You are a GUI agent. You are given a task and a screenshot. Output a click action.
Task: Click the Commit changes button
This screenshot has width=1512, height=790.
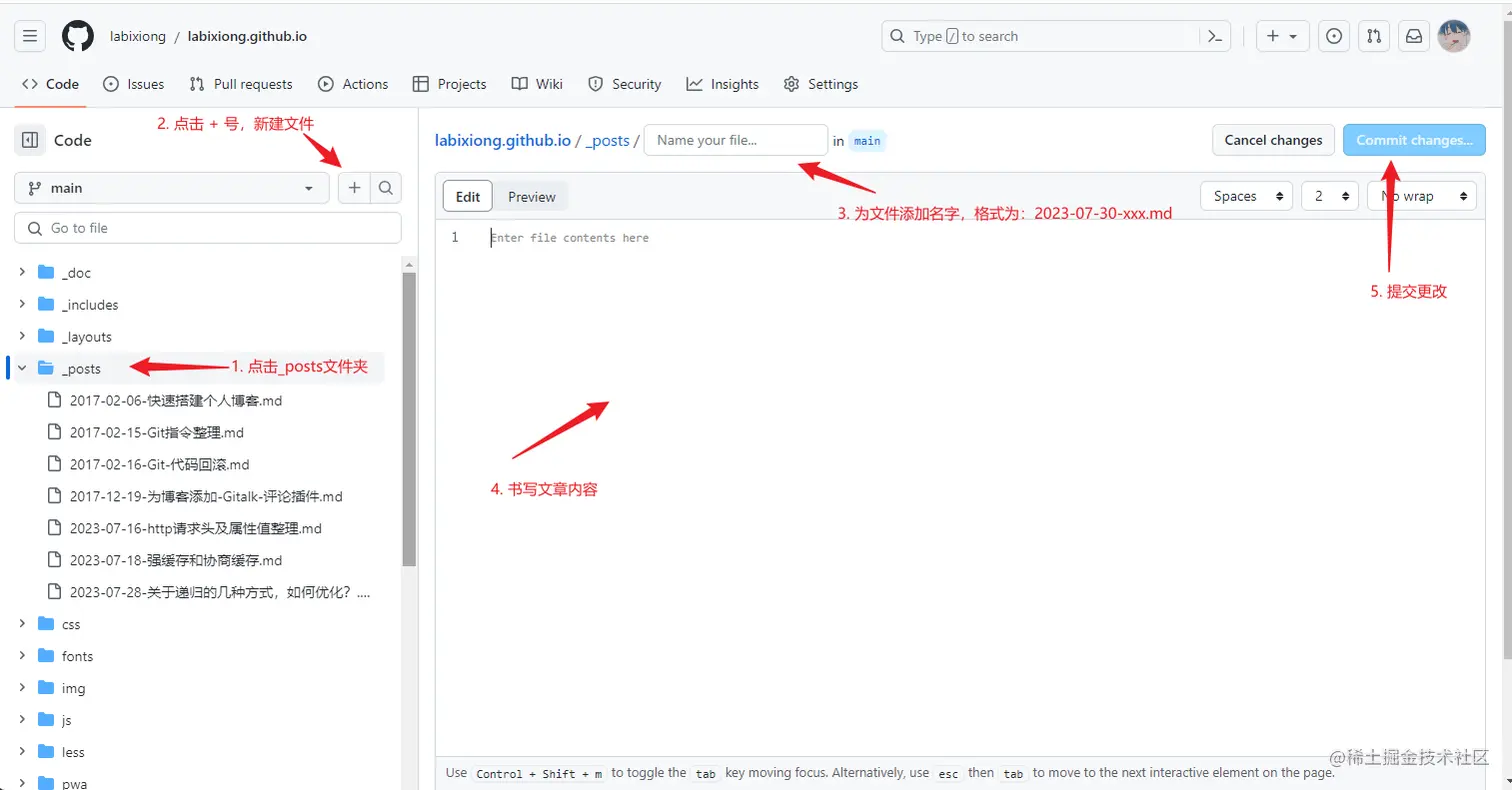[x=1414, y=140]
